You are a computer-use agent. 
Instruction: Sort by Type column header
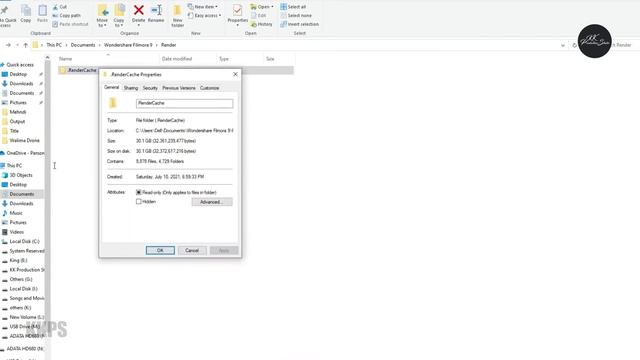point(224,59)
